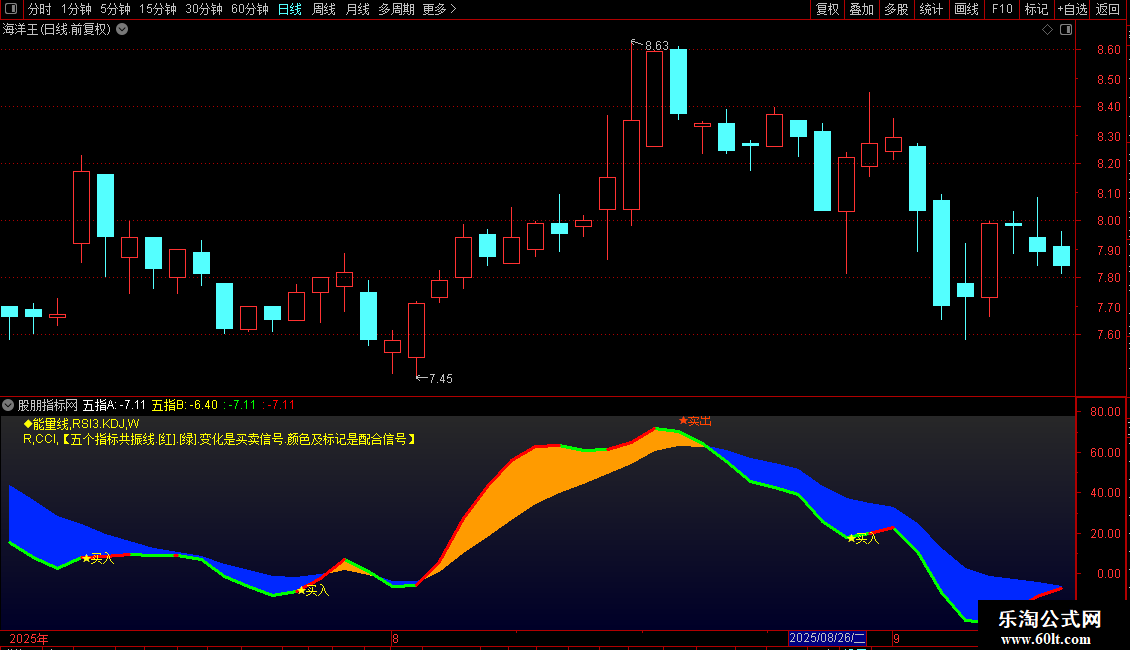The width and height of the screenshot is (1130, 650).
Task: Click the first 买入 star signal on left
Action: click(x=98, y=558)
